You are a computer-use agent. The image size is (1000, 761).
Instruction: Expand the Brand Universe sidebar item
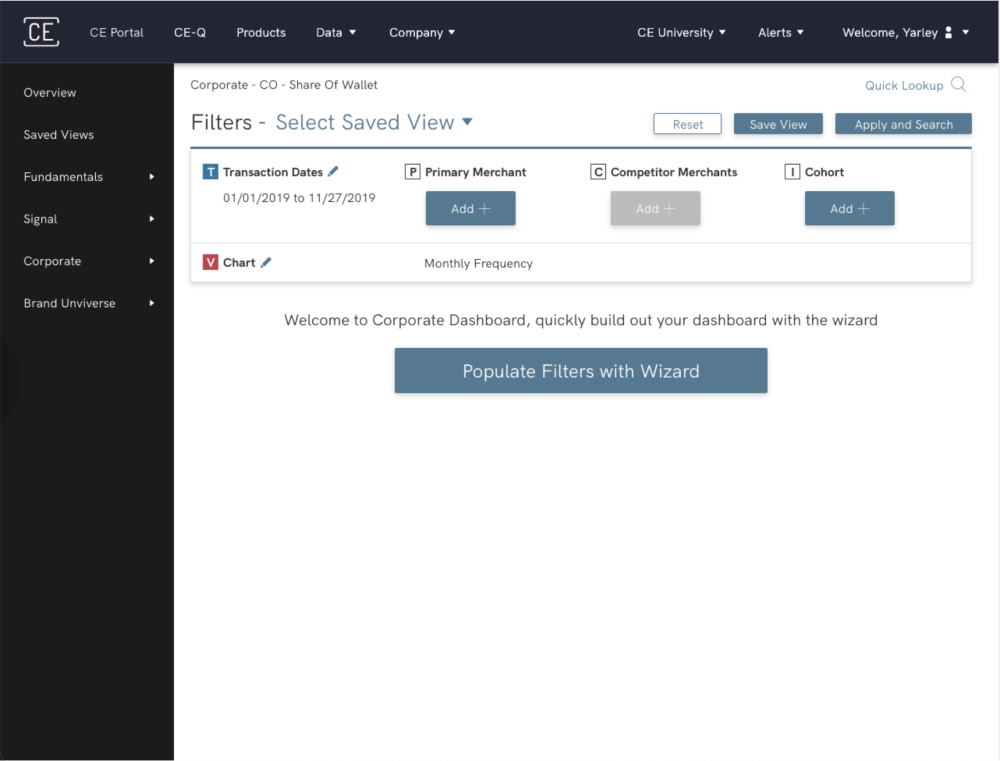coord(89,303)
